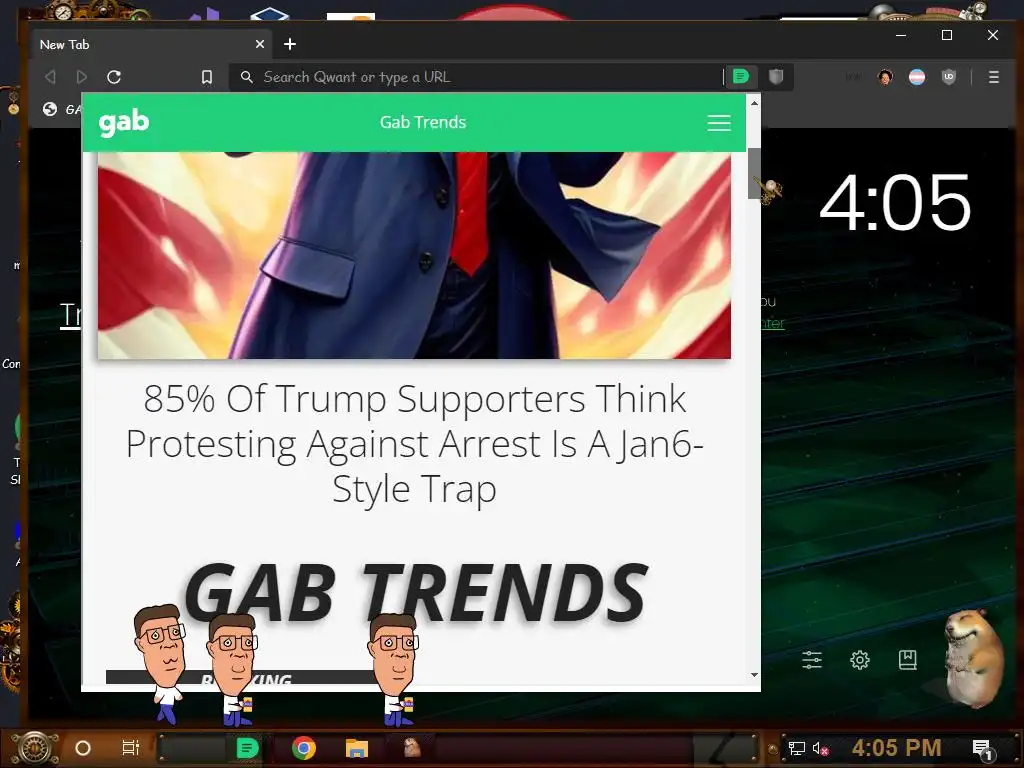Unmute the volume tray icon
The image size is (1024, 768).
(x=820, y=748)
